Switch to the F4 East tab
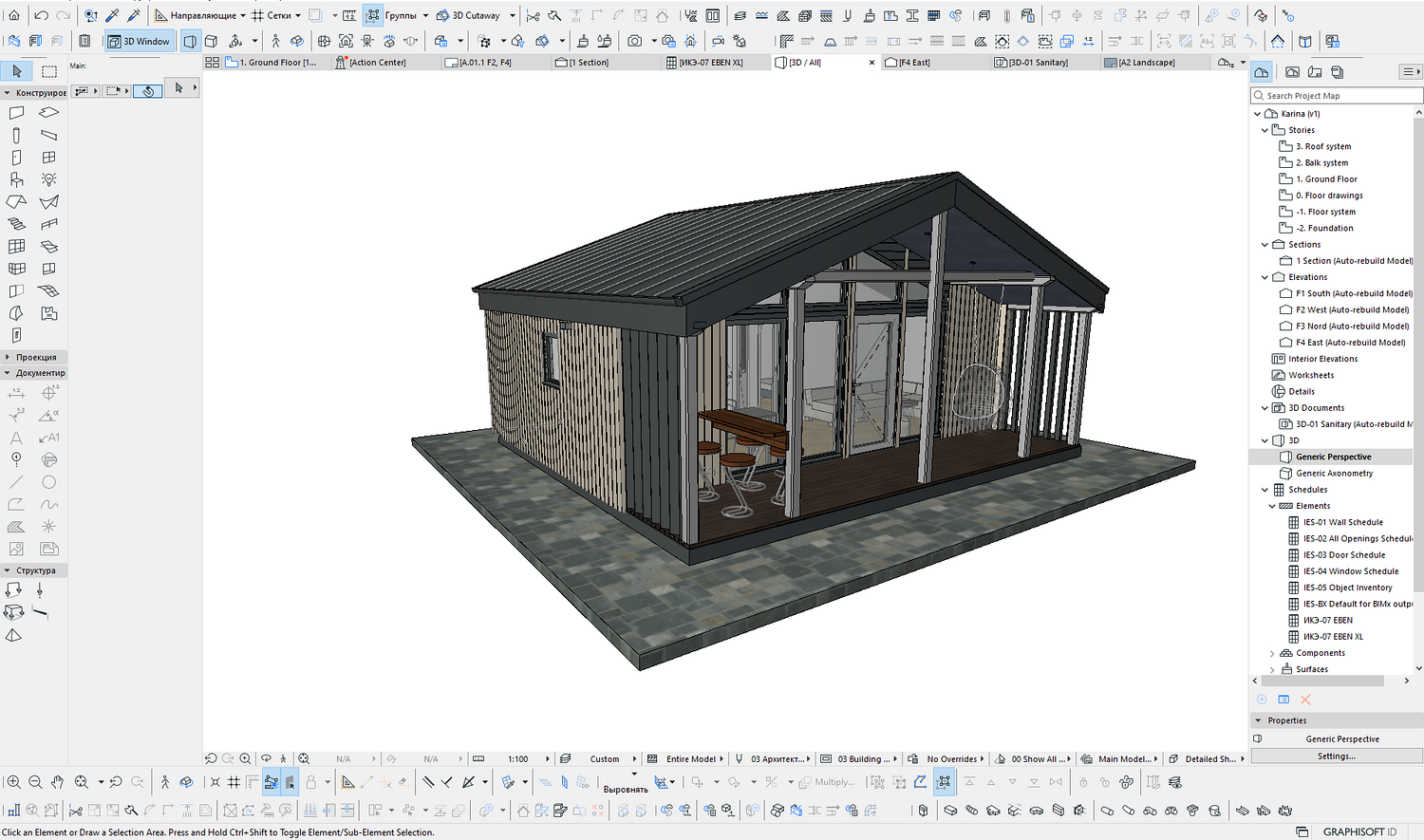This screenshot has height=840, width=1424. coord(937,62)
